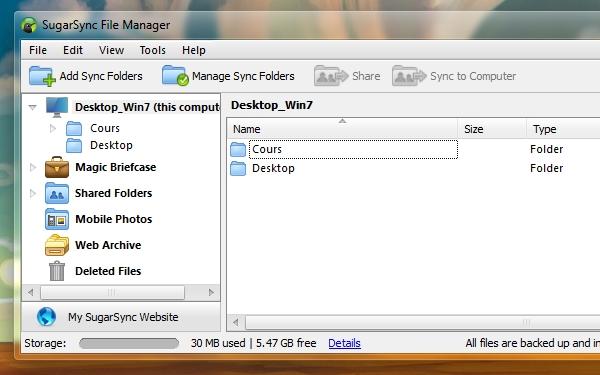600x375 pixels.
Task: Open the Mobile Photos icon
Action: click(x=57, y=219)
